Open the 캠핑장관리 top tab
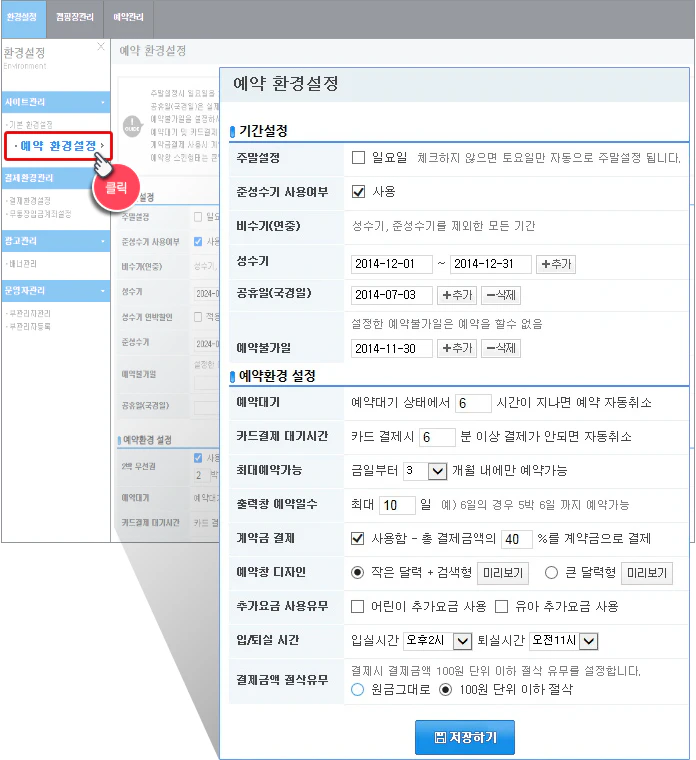 pyautogui.click(x=75, y=18)
